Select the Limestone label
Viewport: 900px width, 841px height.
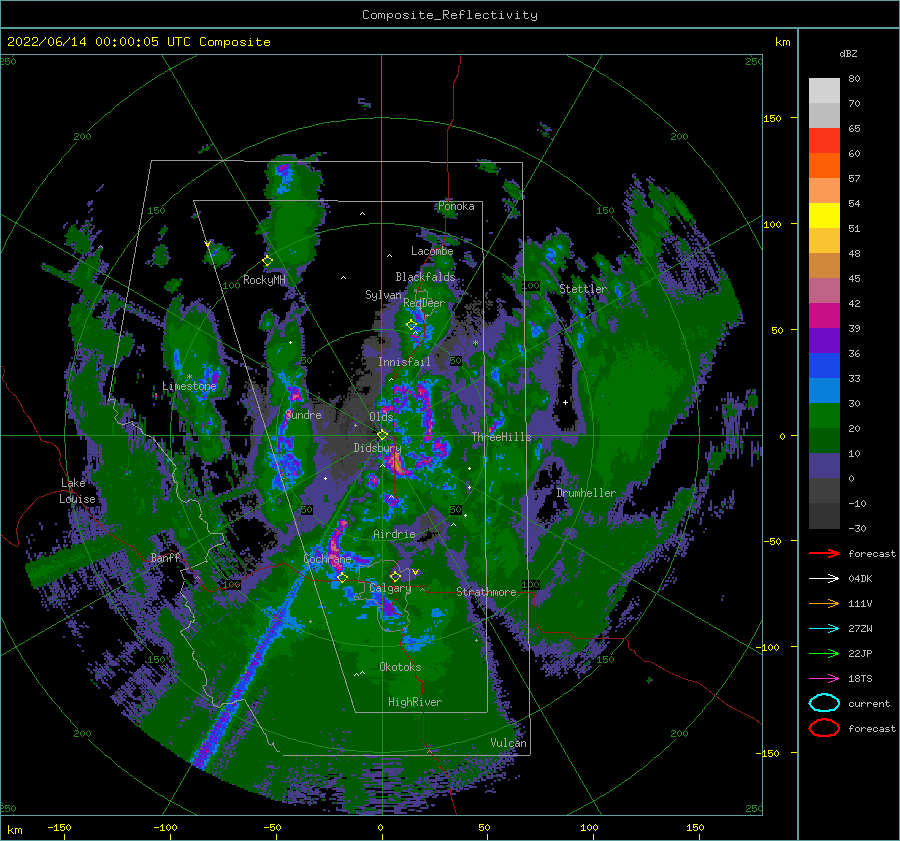189,386
